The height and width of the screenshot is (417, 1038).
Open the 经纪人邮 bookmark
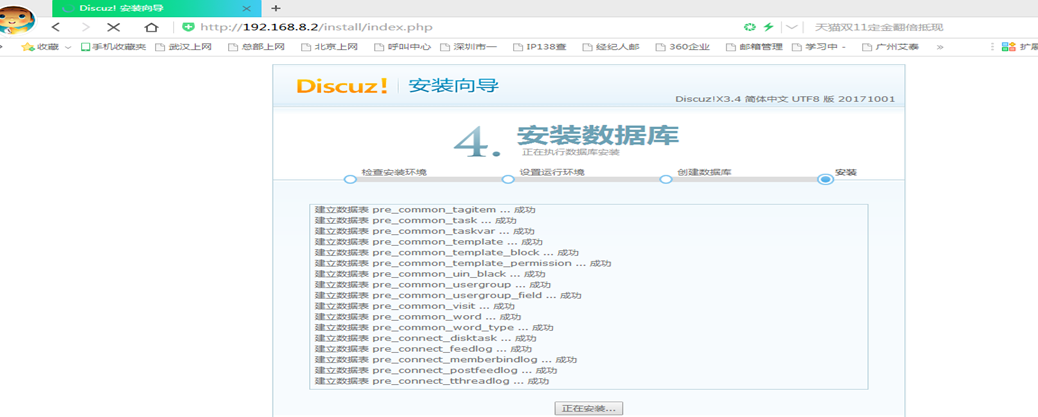pos(611,46)
